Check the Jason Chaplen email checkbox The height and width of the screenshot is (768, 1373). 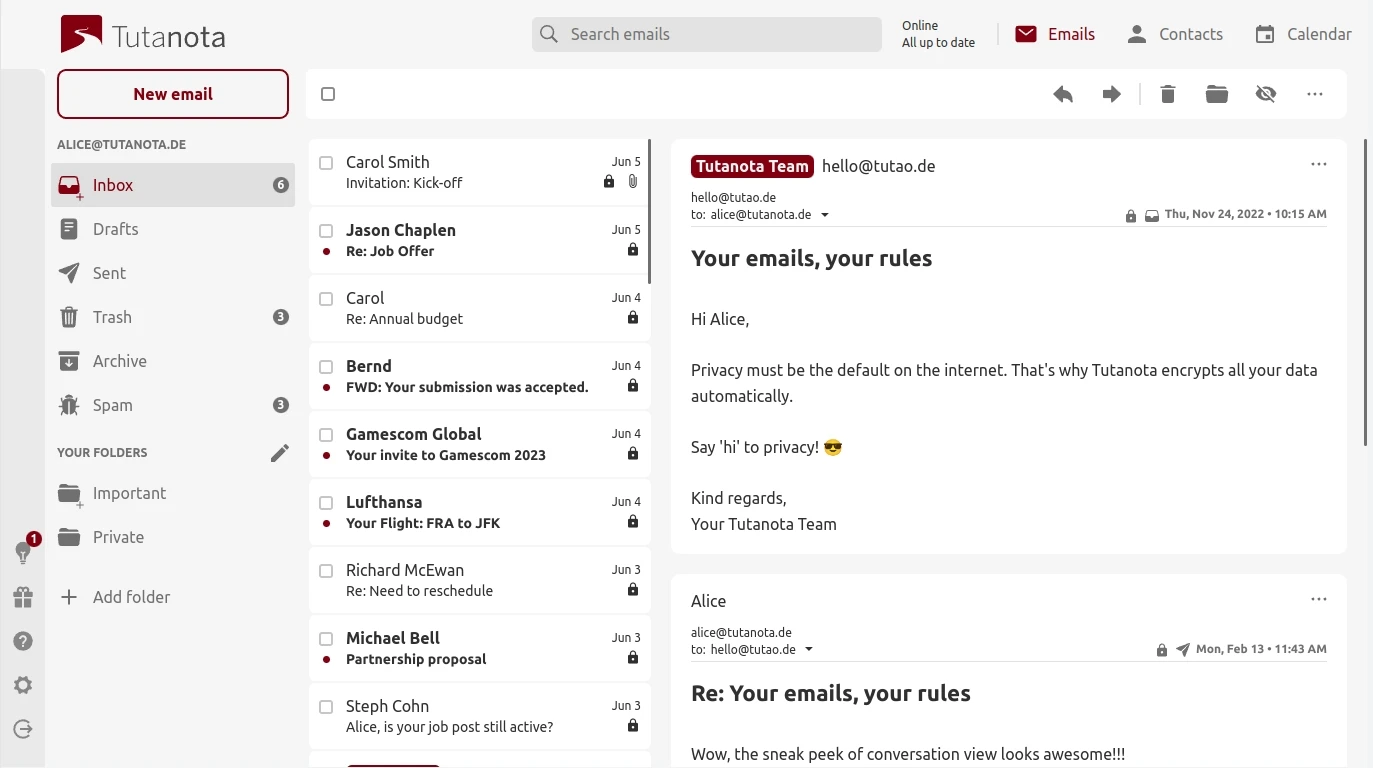pyautogui.click(x=326, y=230)
